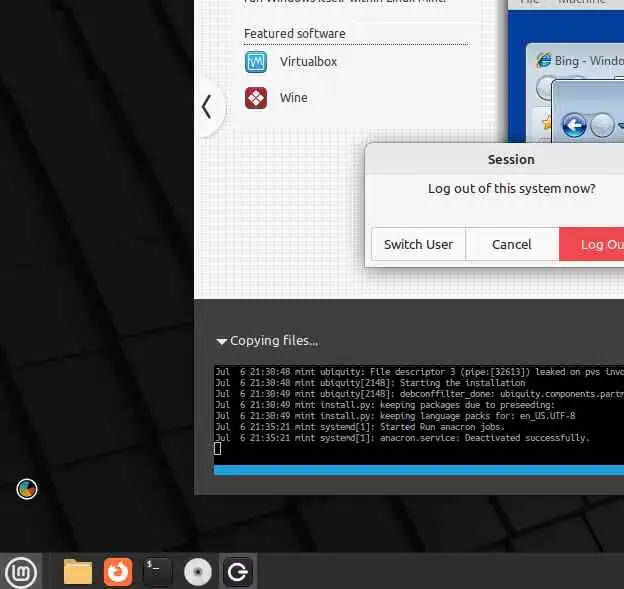Open the Files folder in the panel
The height and width of the screenshot is (589, 624).
78,572
